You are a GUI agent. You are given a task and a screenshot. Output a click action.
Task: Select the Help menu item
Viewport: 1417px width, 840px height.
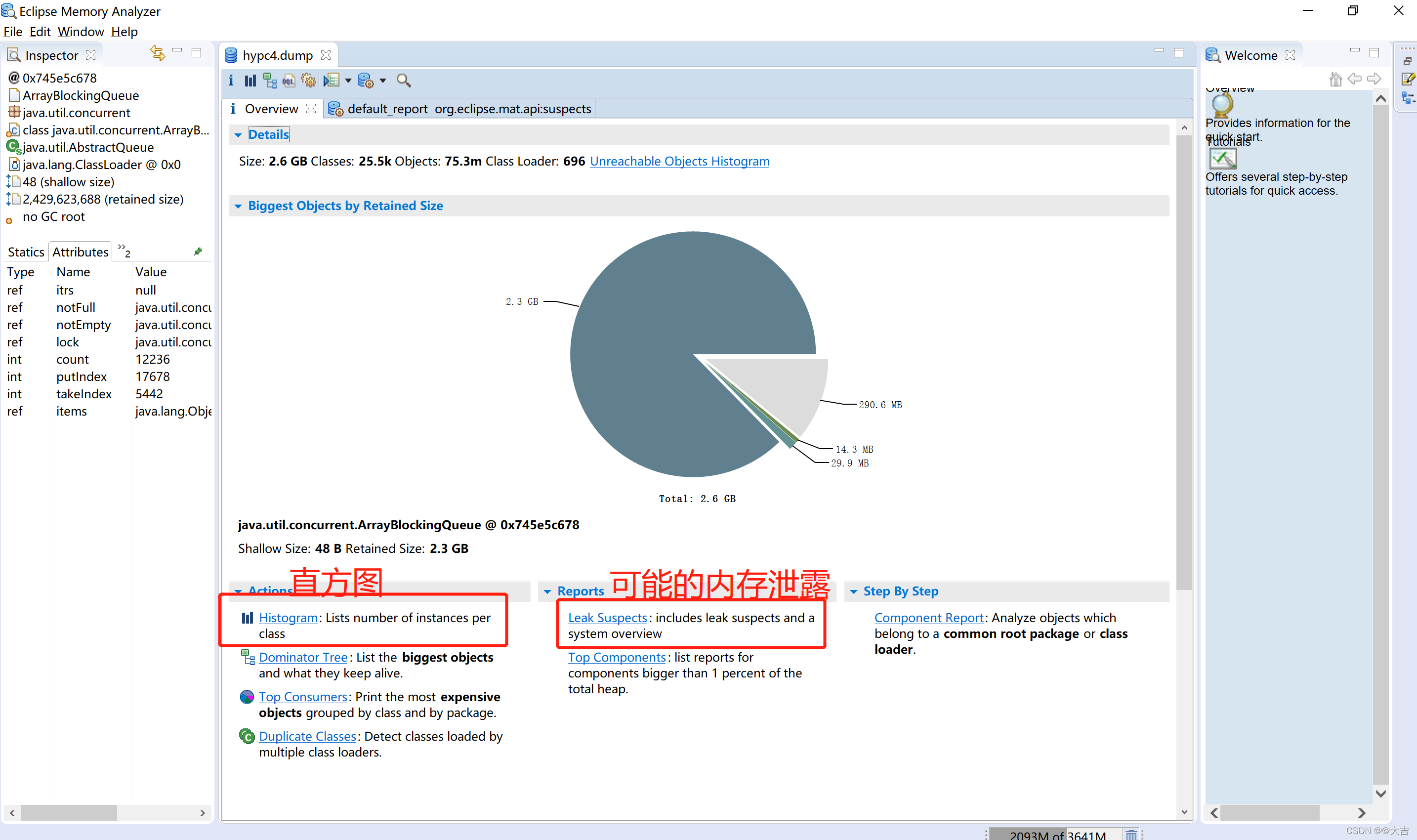click(126, 32)
